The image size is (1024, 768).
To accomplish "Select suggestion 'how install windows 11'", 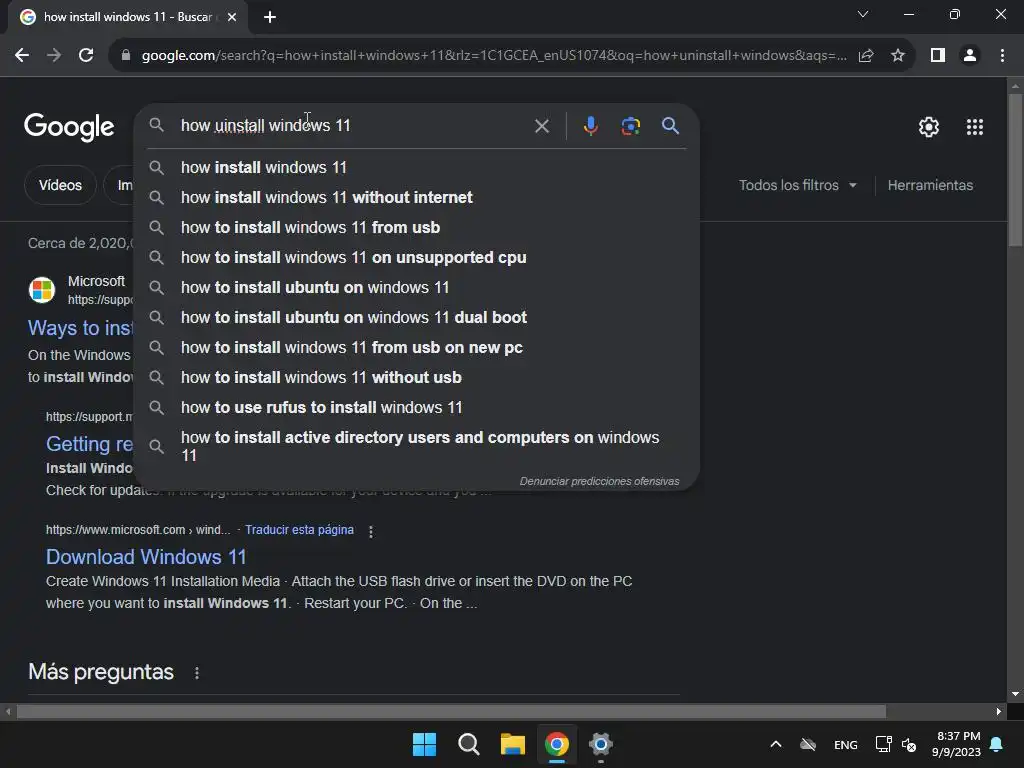I will pyautogui.click(x=417, y=168).
